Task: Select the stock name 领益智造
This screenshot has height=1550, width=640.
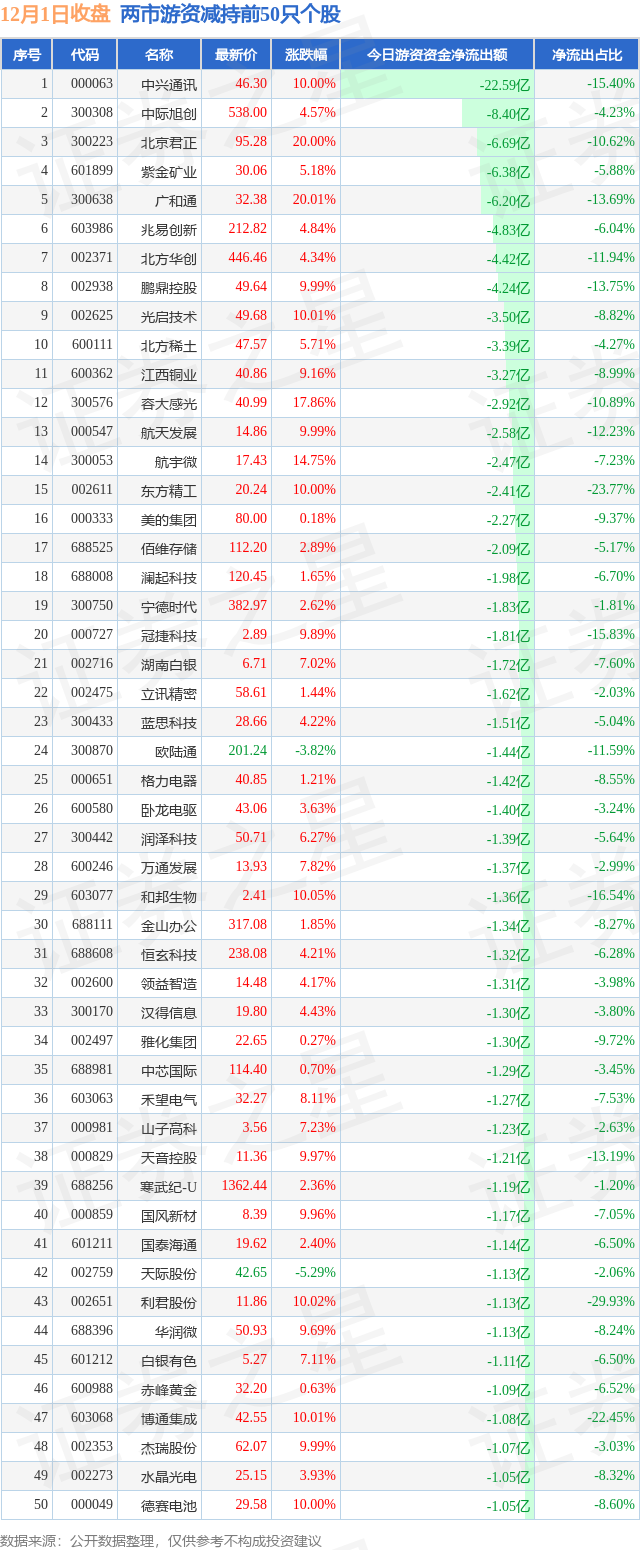Action: coord(169,983)
